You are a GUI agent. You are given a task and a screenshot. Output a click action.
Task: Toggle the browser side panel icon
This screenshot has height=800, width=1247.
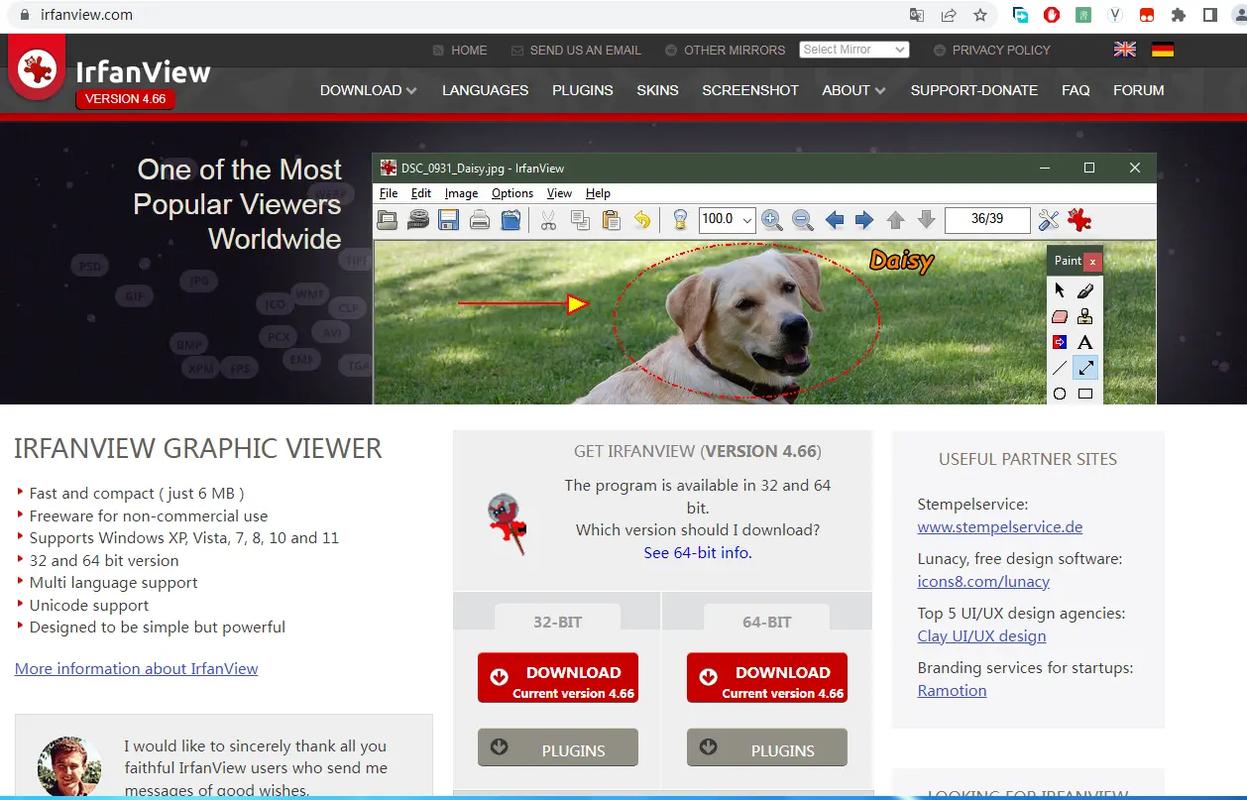[1210, 15]
